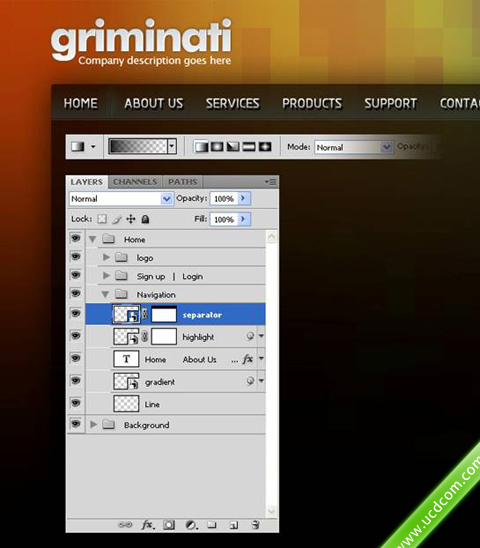Image resolution: width=480 pixels, height=548 pixels.
Task: Create a new group folder icon
Action: pyautogui.click(x=212, y=525)
